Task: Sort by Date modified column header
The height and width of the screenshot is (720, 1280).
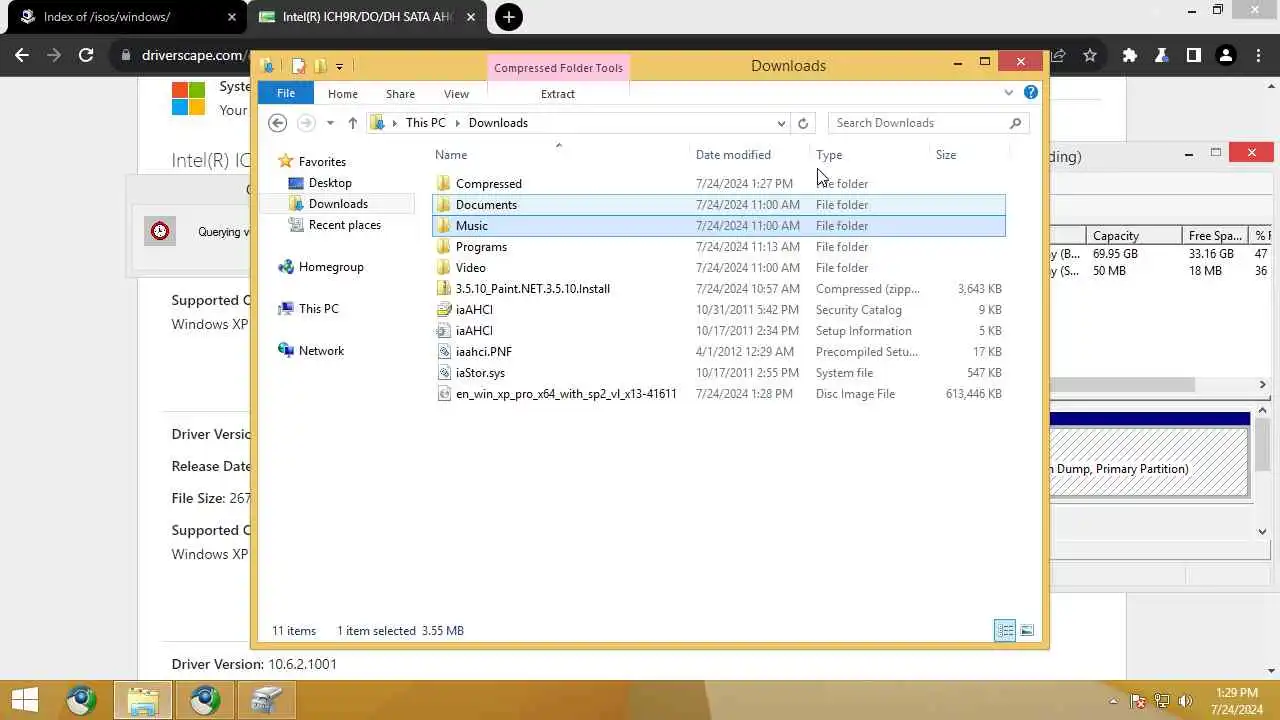Action: click(x=733, y=155)
